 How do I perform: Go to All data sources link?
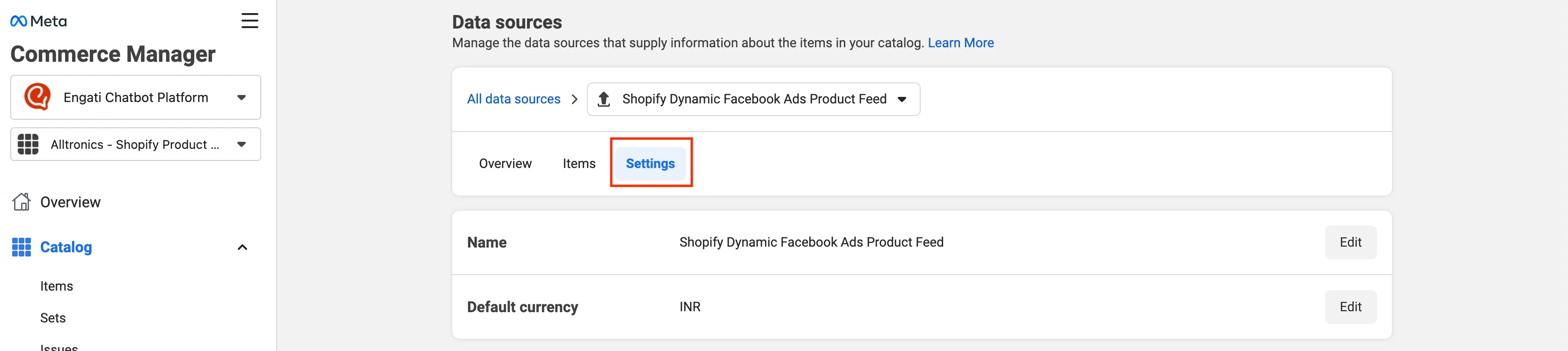tap(513, 99)
